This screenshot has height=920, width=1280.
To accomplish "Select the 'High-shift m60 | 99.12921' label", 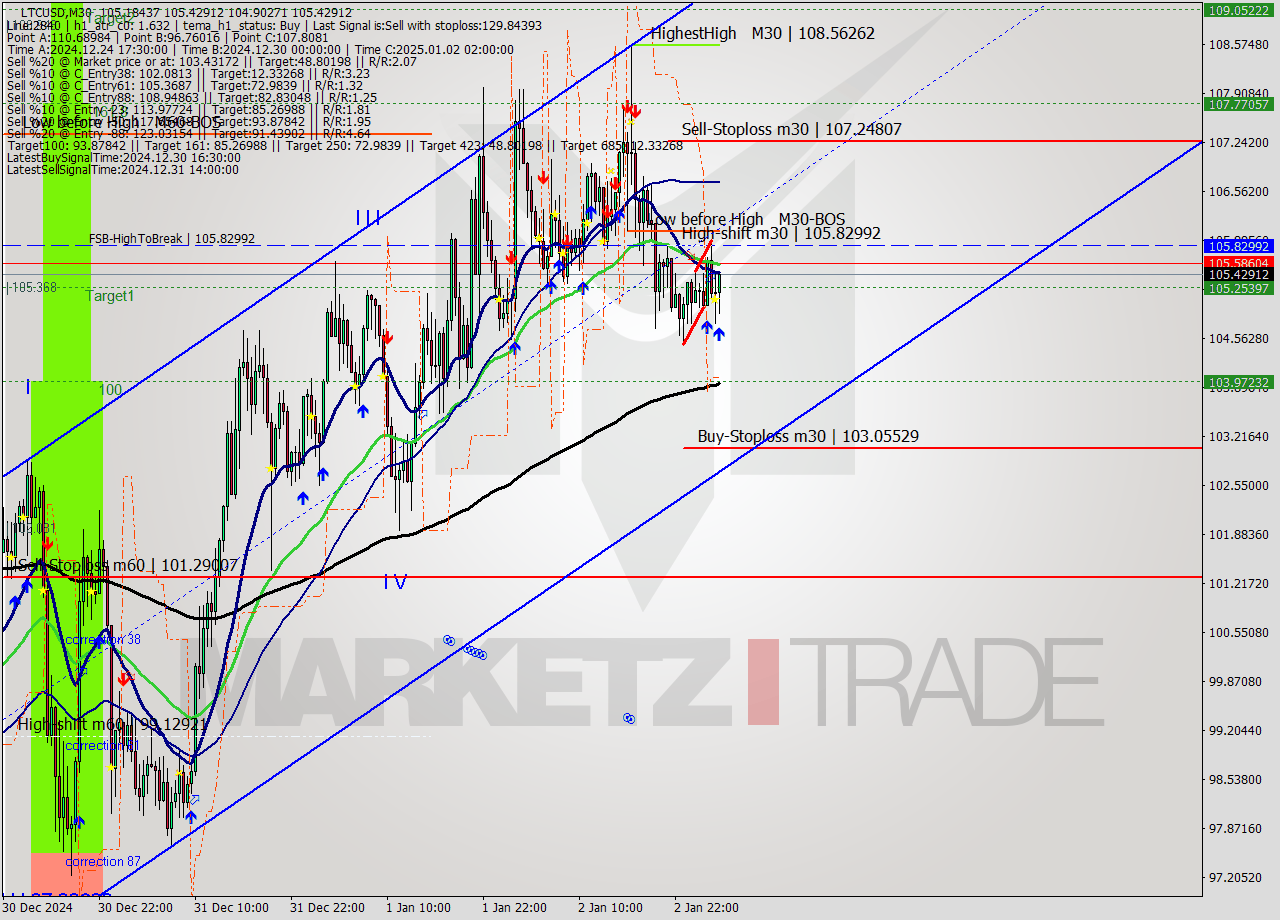I will pyautogui.click(x=112, y=724).
